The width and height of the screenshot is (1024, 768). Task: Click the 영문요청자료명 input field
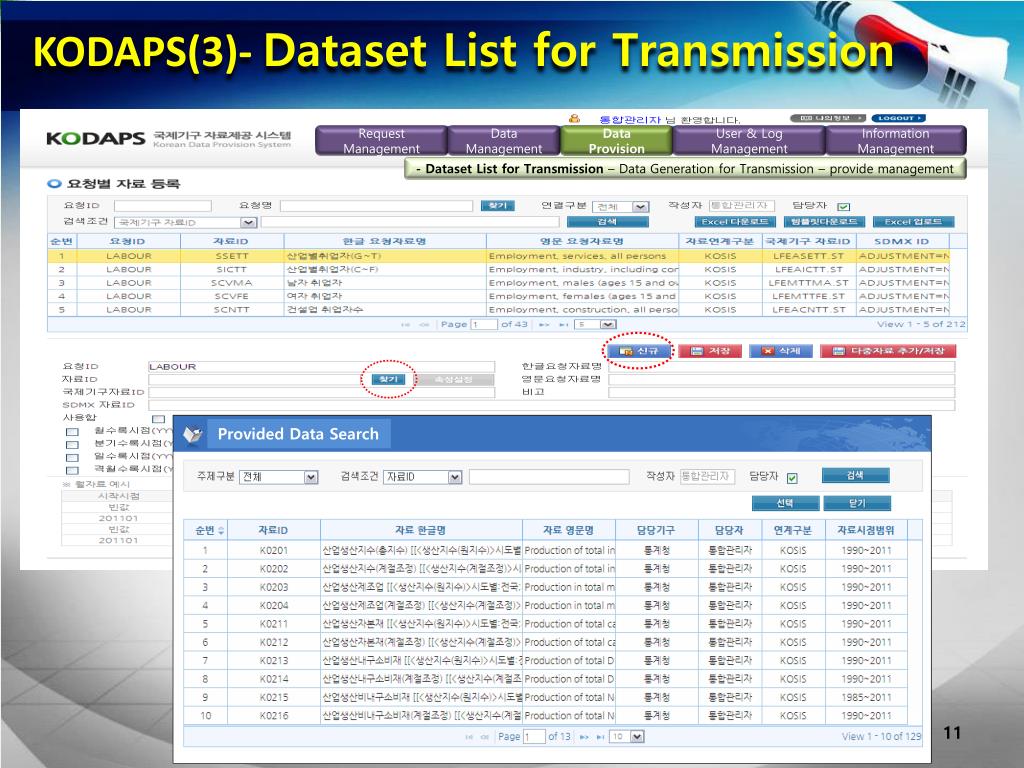click(782, 379)
